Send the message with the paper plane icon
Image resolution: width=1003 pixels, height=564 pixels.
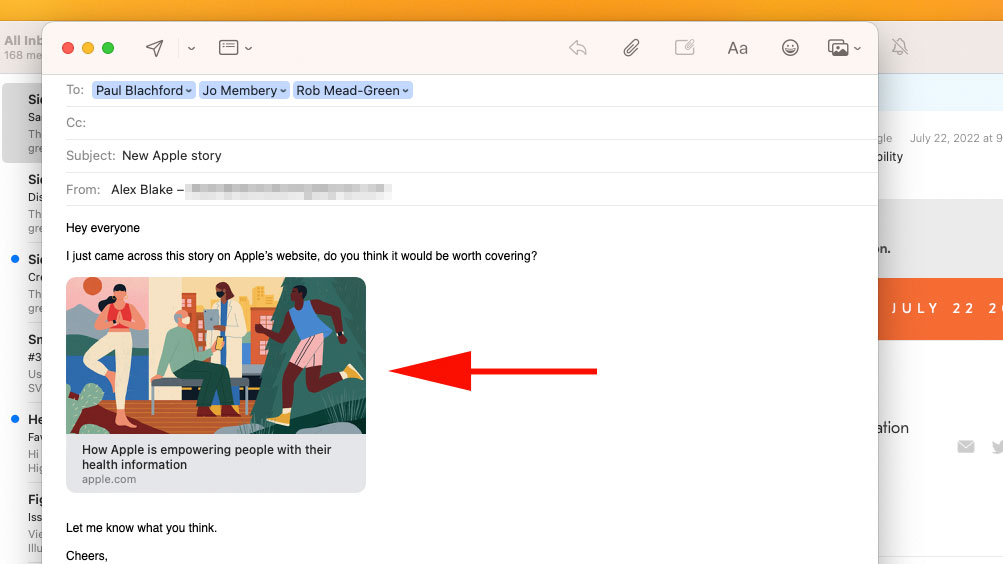[x=154, y=48]
